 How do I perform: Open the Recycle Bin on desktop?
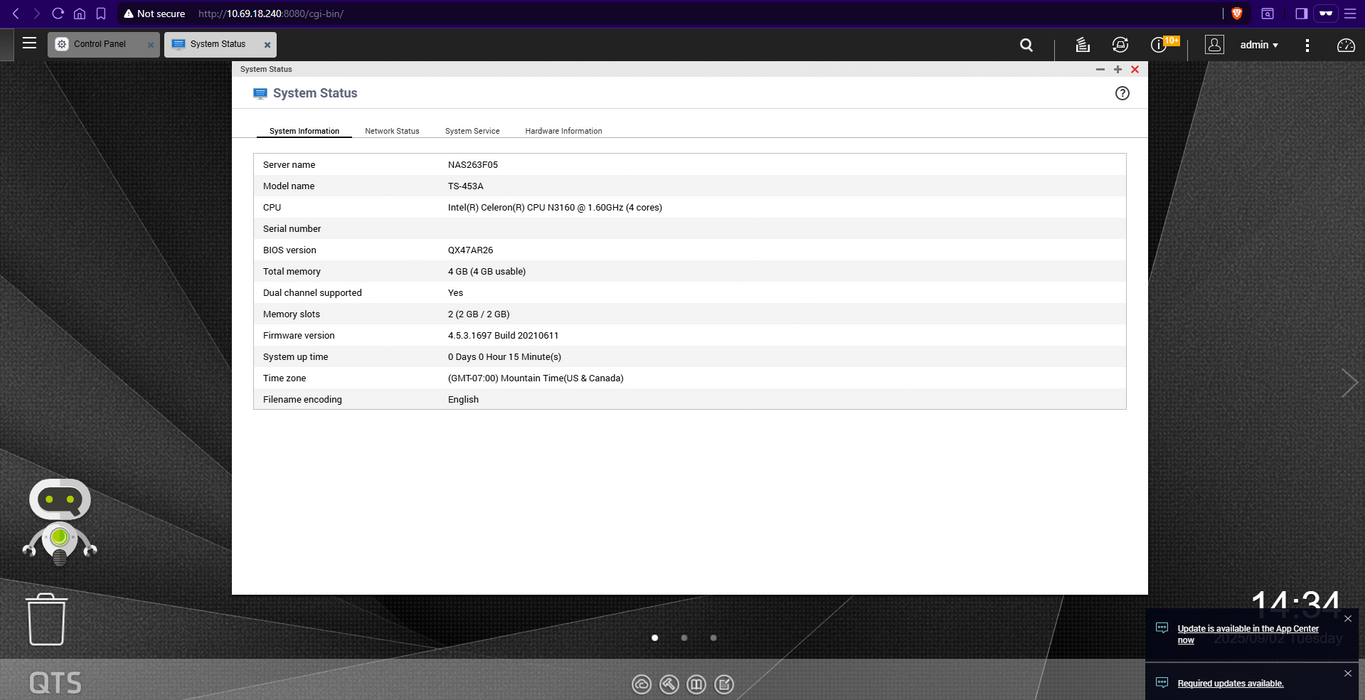(46, 620)
